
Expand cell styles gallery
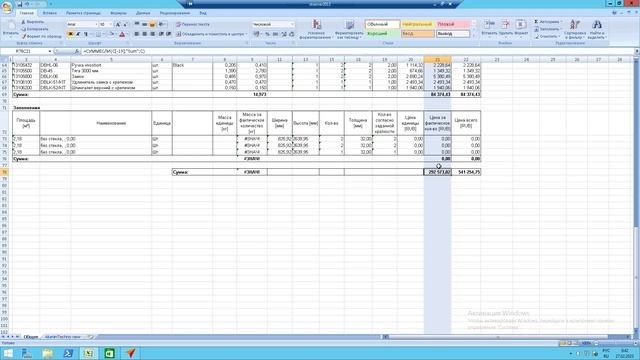[473, 36]
